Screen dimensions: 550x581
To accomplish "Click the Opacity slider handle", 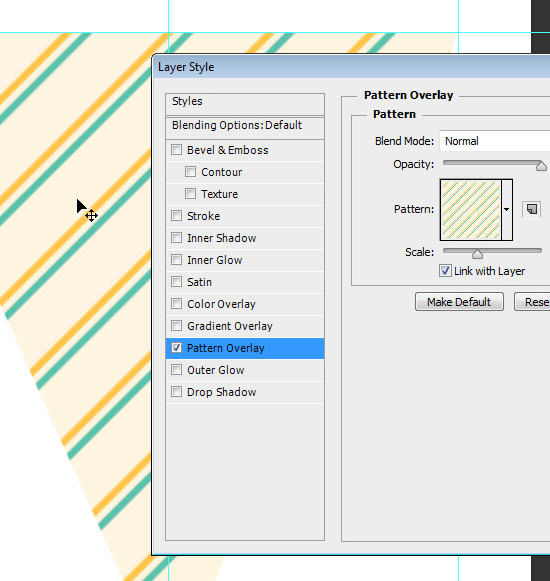I will tap(541, 166).
